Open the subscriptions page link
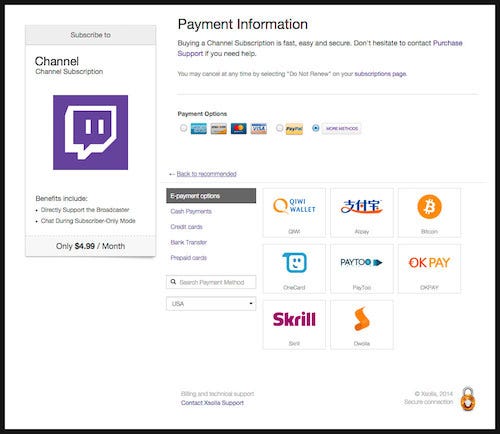This screenshot has width=500, height=434. pos(380,74)
